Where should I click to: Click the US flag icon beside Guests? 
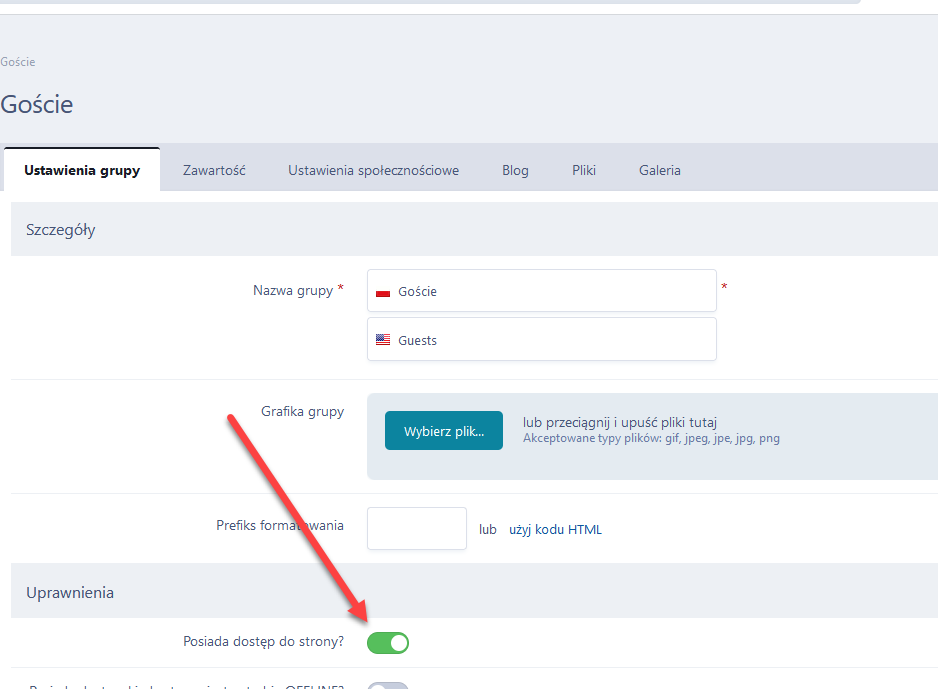pos(383,341)
